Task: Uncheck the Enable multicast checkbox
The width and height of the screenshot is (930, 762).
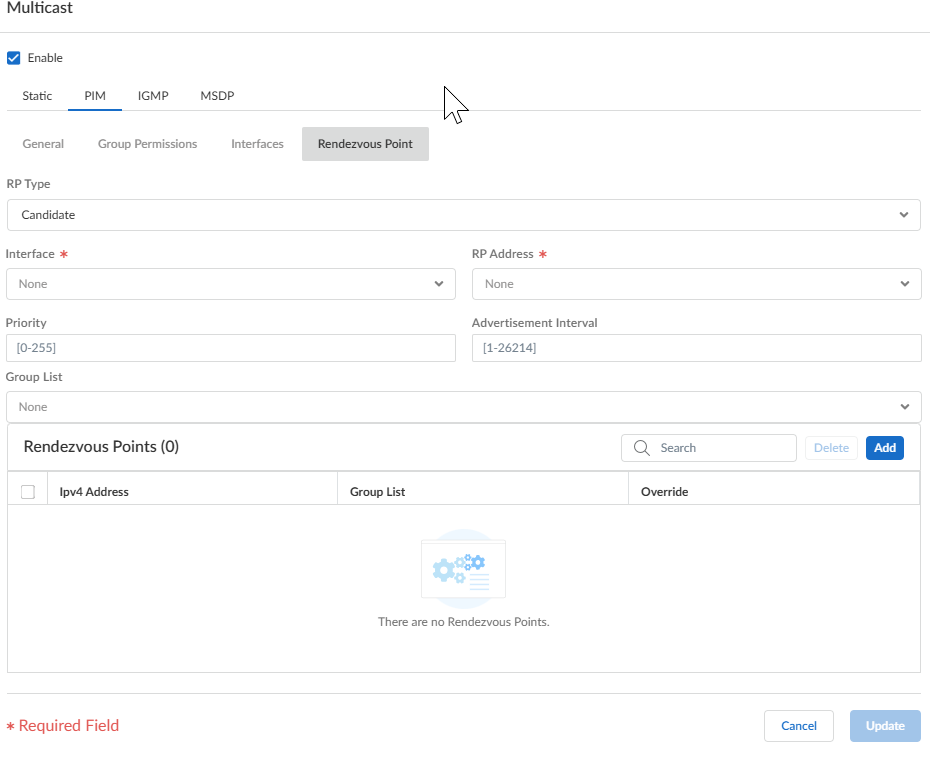Action: tap(14, 58)
